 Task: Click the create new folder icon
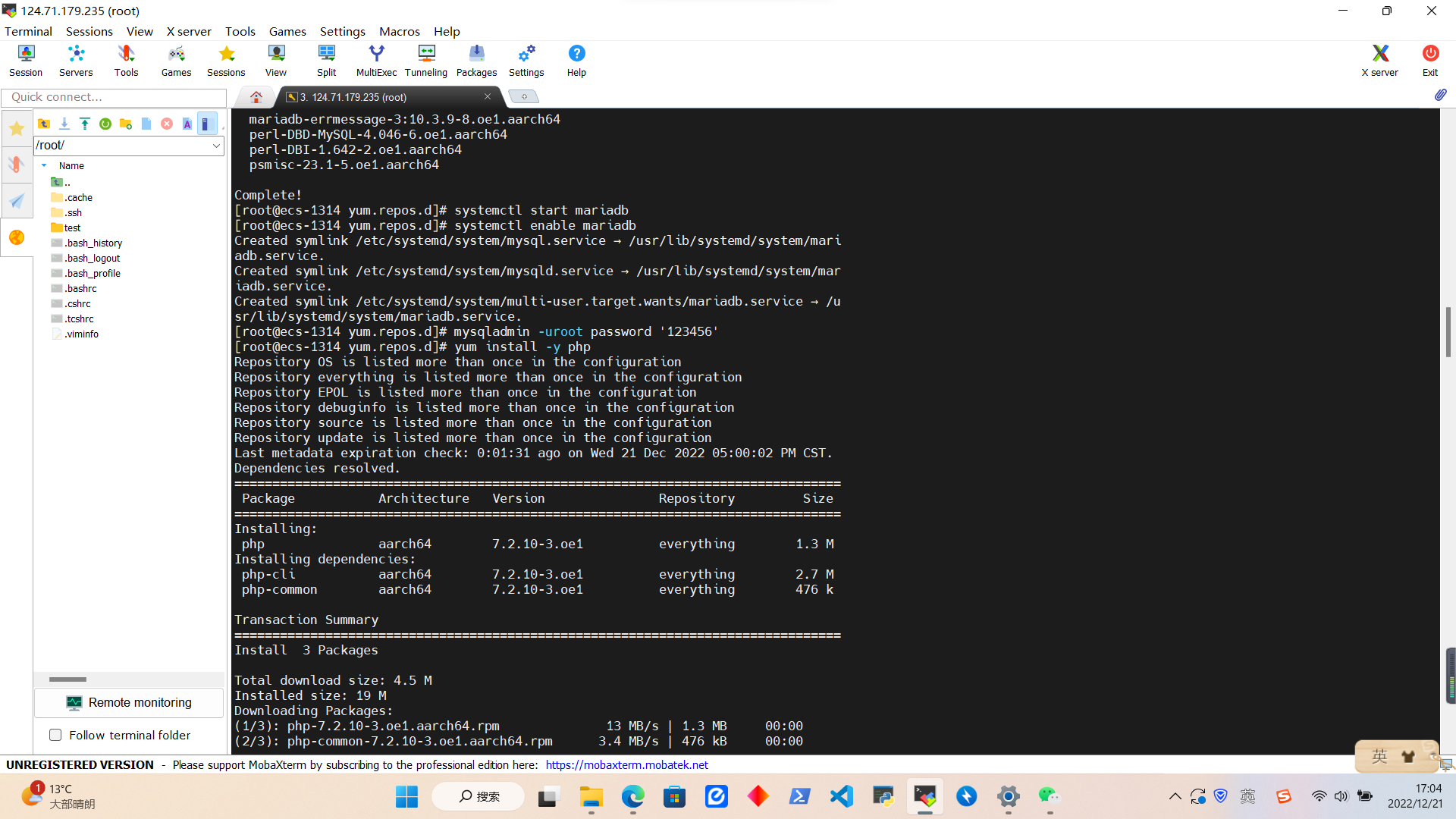126,124
